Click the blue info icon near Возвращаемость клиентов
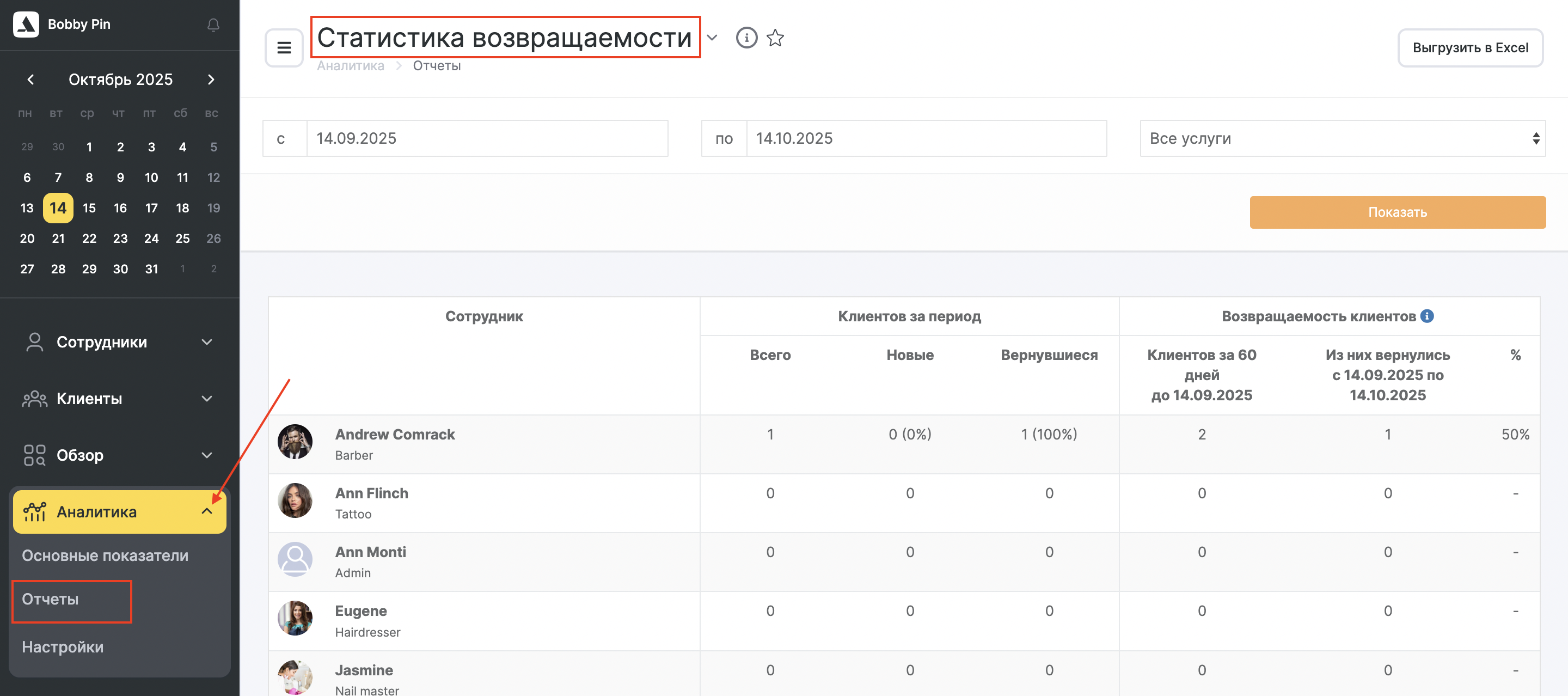The width and height of the screenshot is (1568, 696). point(1427,316)
